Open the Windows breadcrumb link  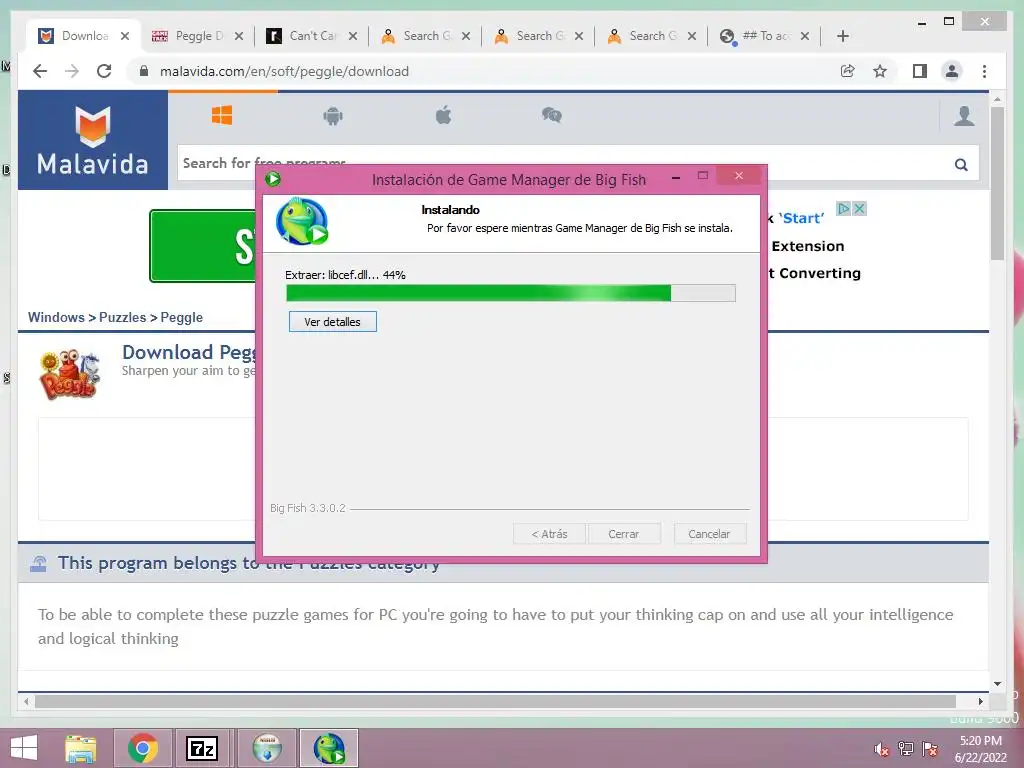pyautogui.click(x=56, y=317)
